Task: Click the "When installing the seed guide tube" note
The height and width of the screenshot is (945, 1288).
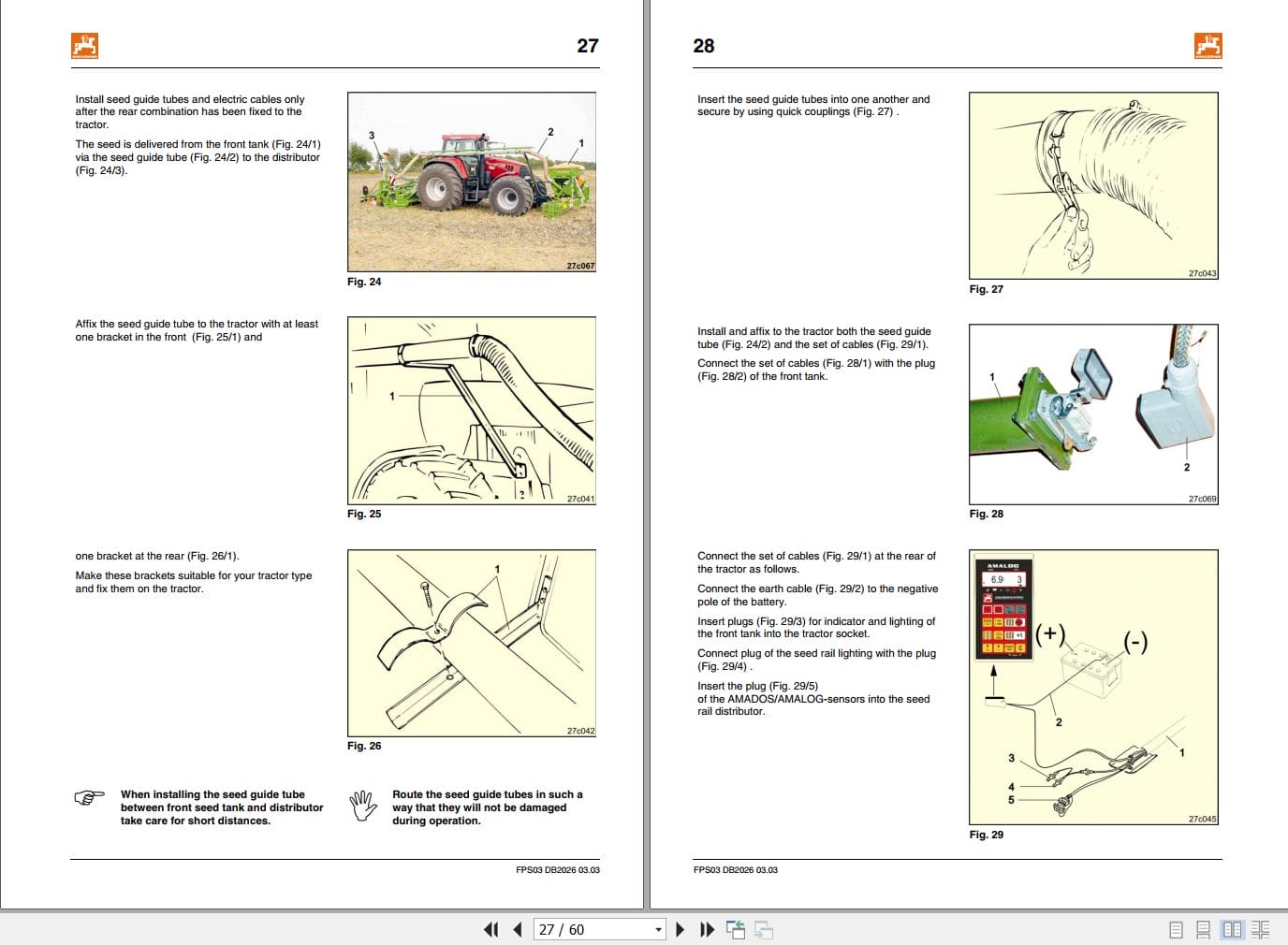Action: coord(222,807)
